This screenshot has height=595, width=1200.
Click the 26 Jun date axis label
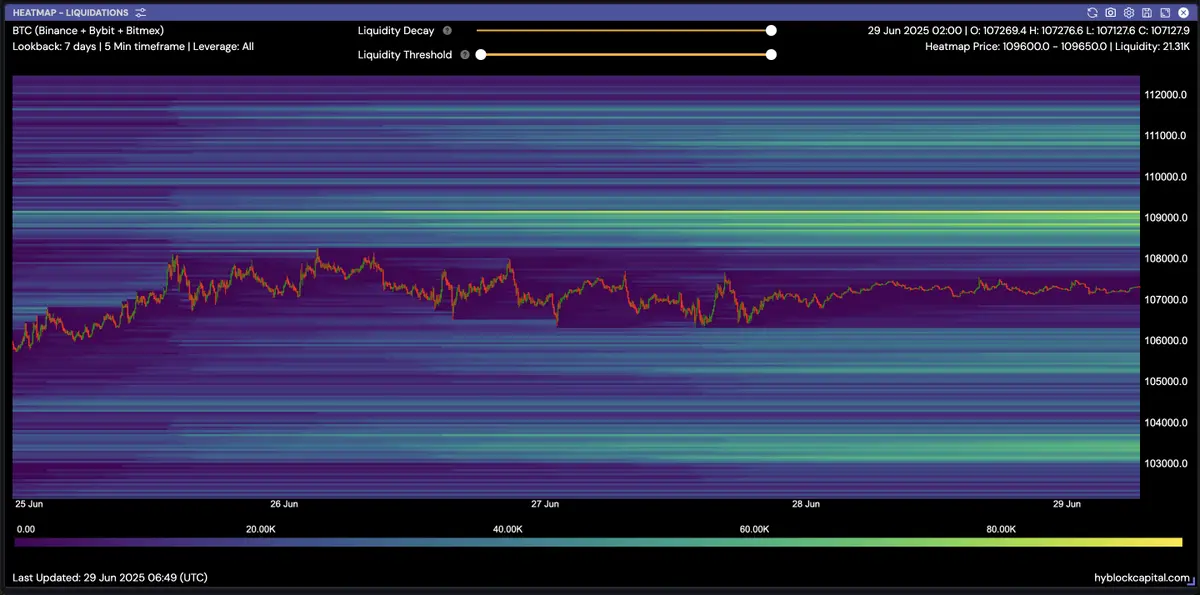click(284, 505)
